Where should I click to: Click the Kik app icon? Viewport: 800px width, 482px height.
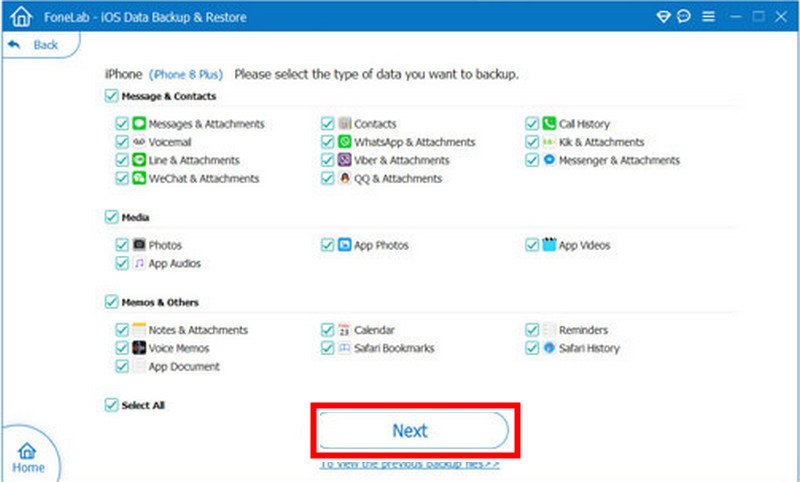(x=549, y=142)
